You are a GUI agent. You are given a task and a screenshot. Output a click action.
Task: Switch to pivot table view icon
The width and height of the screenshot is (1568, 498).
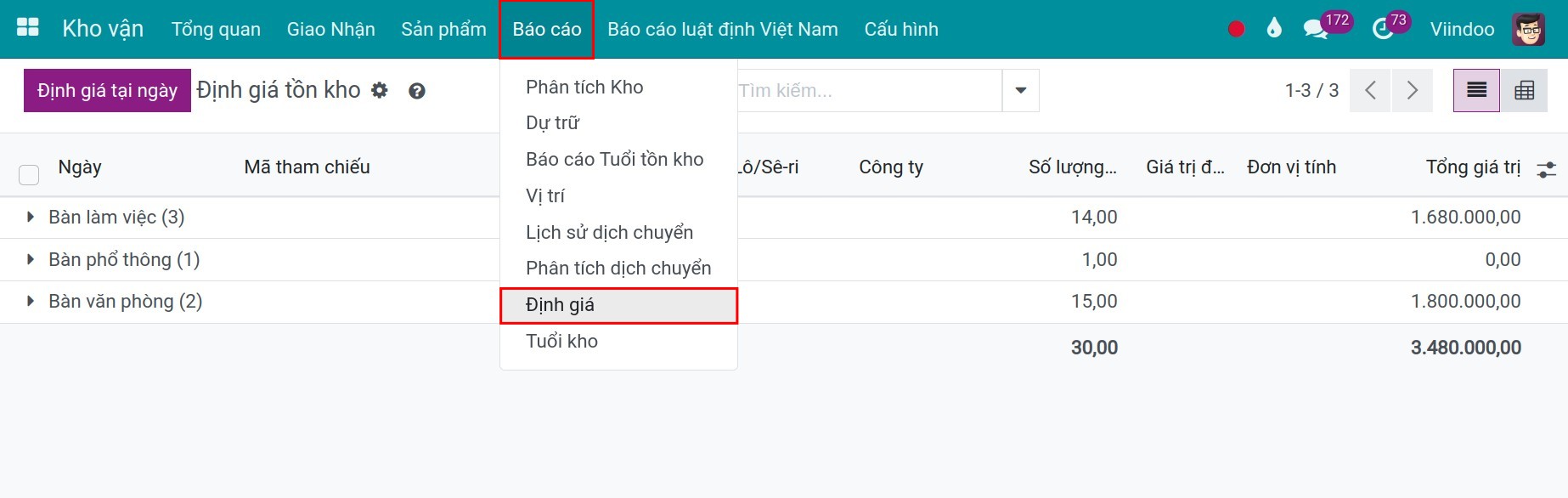tap(1526, 89)
